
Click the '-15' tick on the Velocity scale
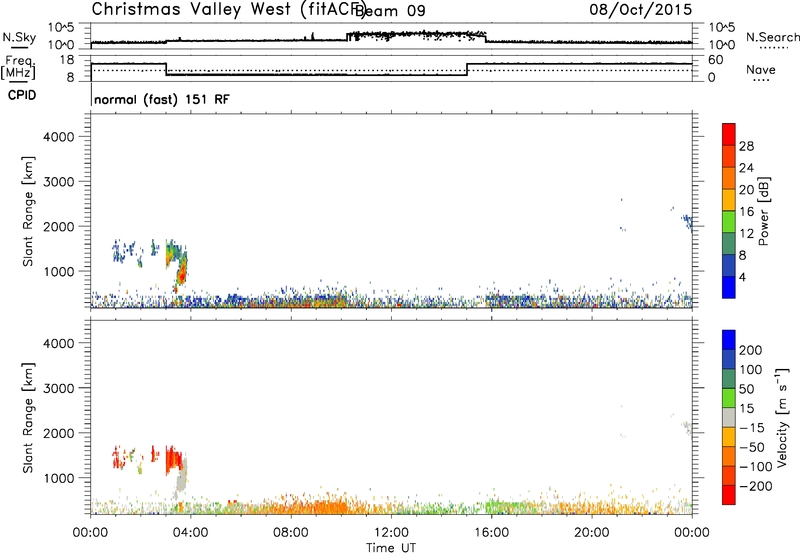[752, 428]
